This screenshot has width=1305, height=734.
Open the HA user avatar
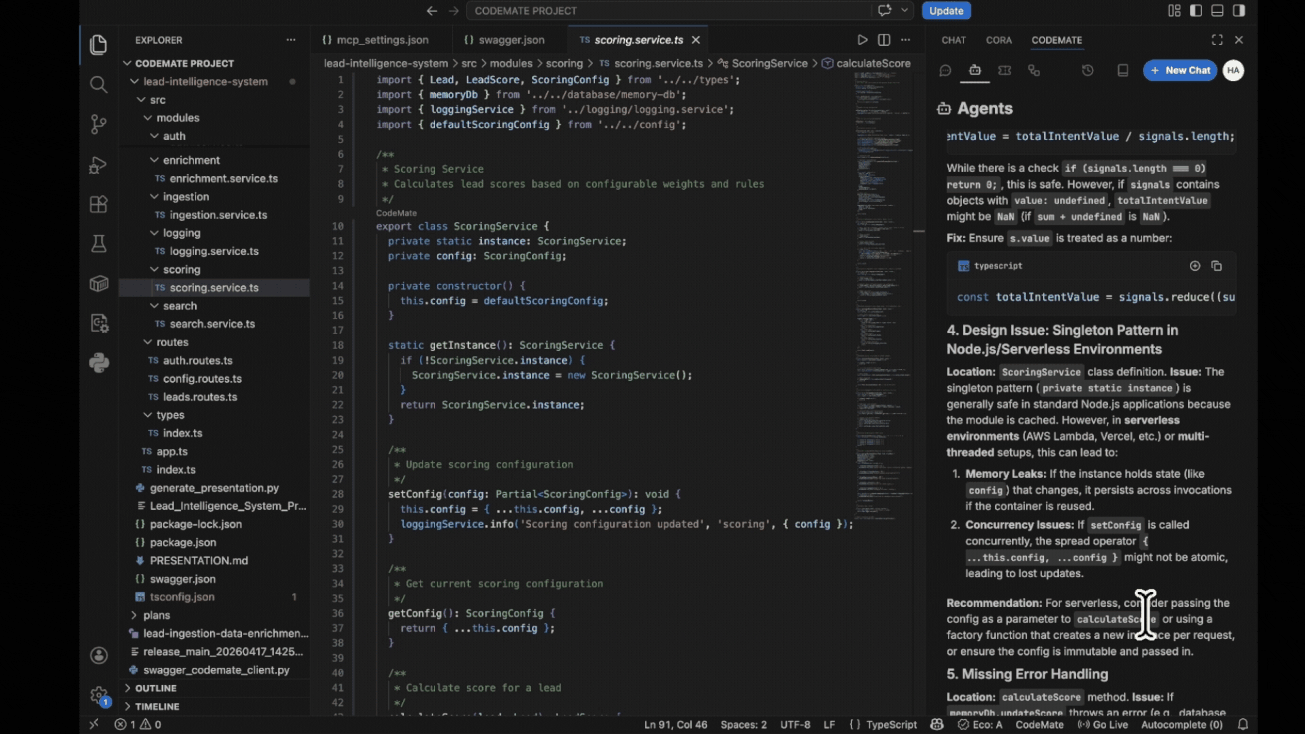click(1233, 70)
